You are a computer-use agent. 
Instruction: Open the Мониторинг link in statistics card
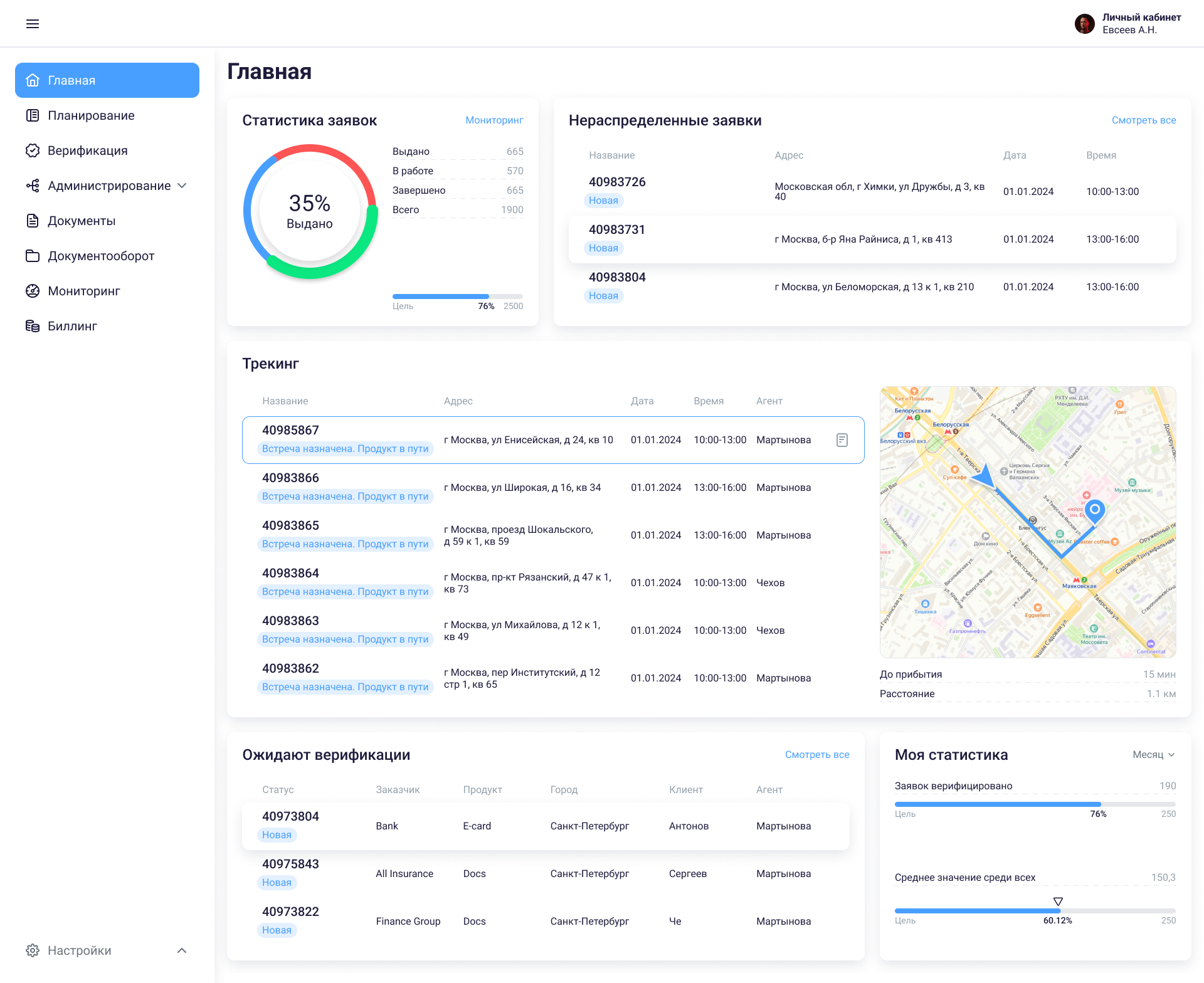(x=494, y=120)
